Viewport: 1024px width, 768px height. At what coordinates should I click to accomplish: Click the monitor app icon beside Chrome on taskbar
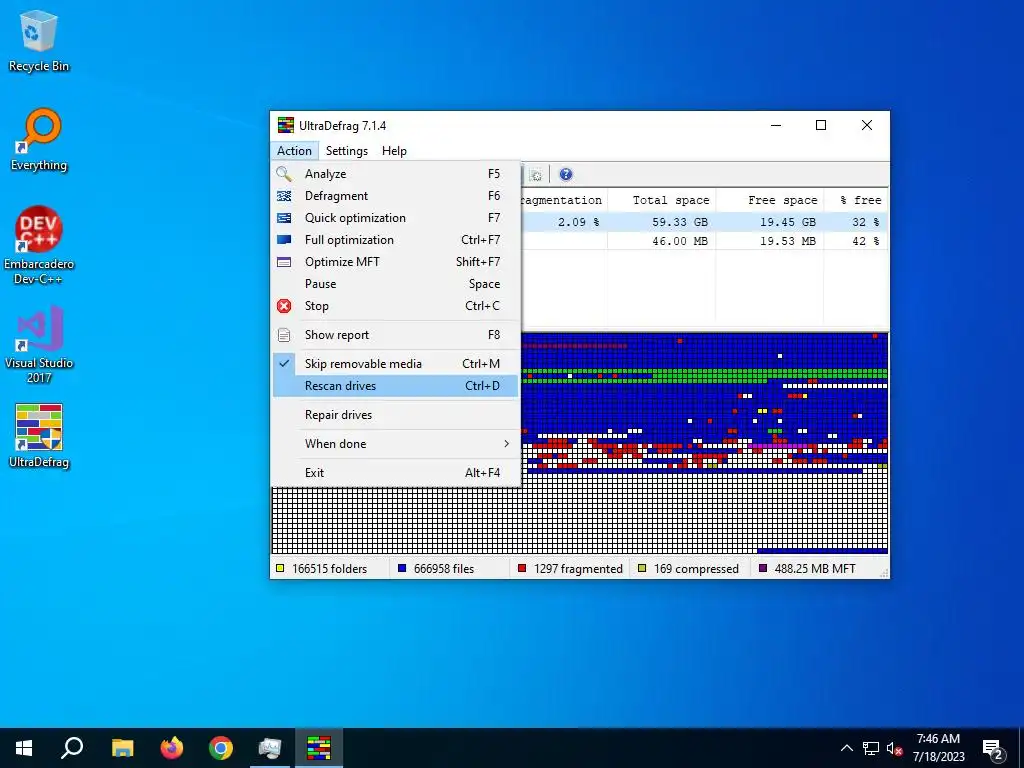(x=270, y=748)
